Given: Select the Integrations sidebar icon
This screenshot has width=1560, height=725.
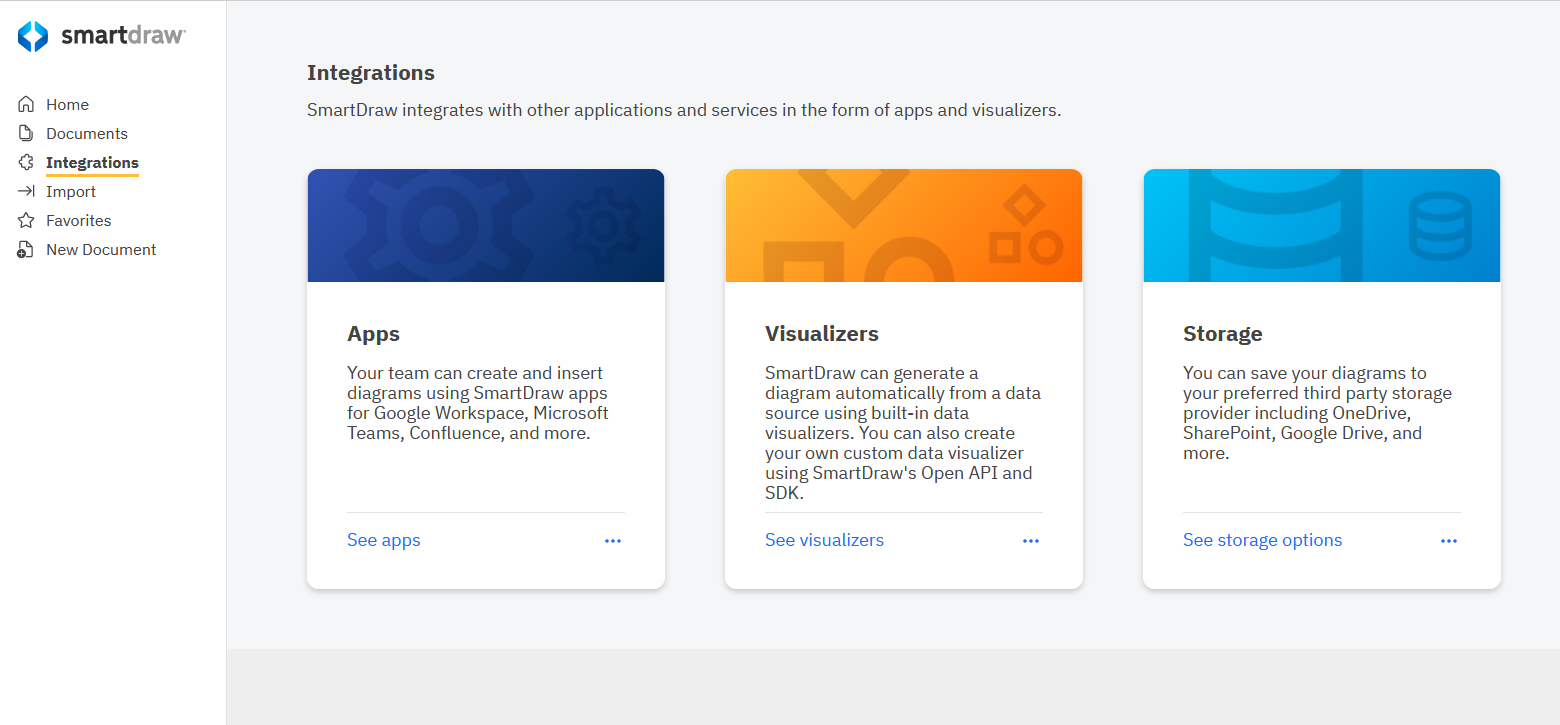Looking at the screenshot, I should (x=25, y=162).
